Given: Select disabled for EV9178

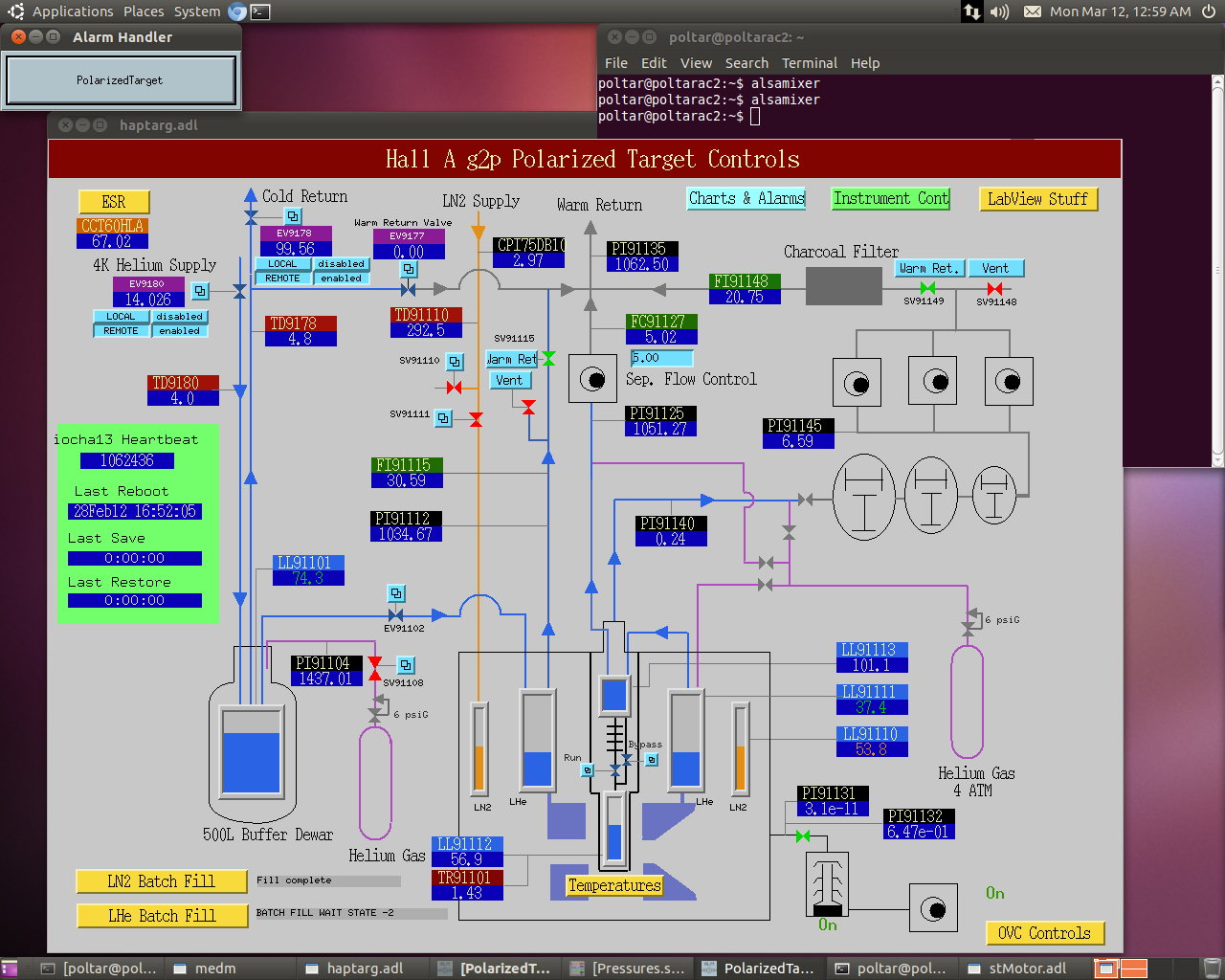Looking at the screenshot, I should coord(342,264).
